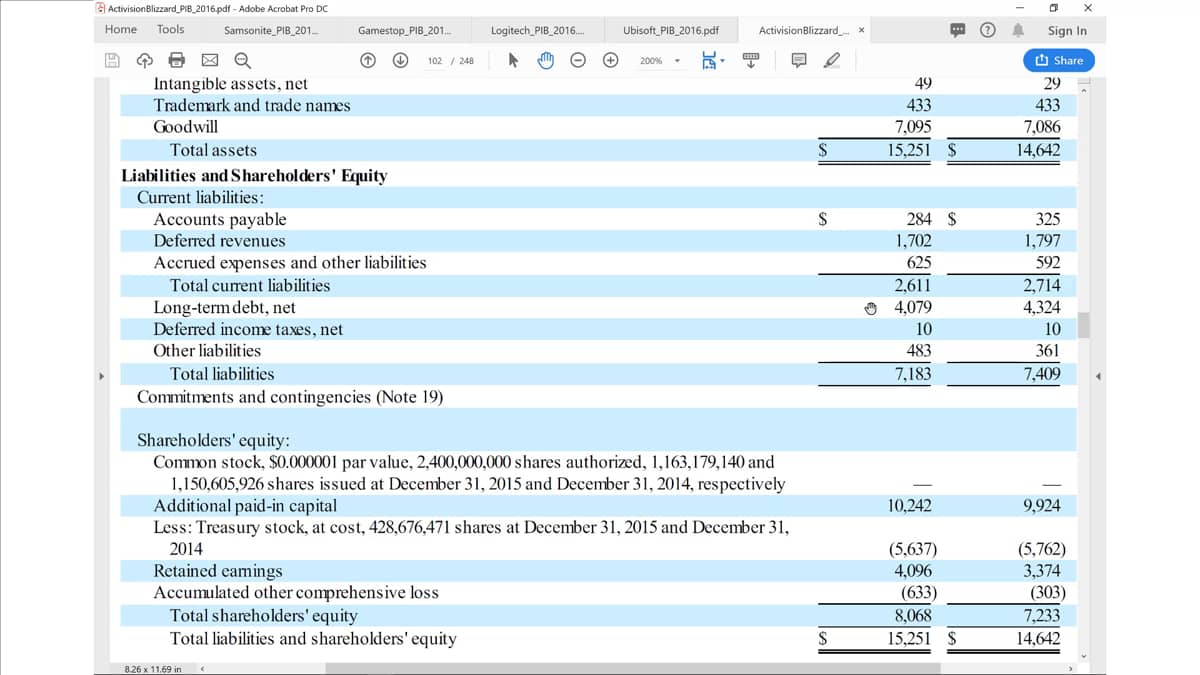Zoom in with plus icon
The width and height of the screenshot is (1200, 675).
(610, 61)
